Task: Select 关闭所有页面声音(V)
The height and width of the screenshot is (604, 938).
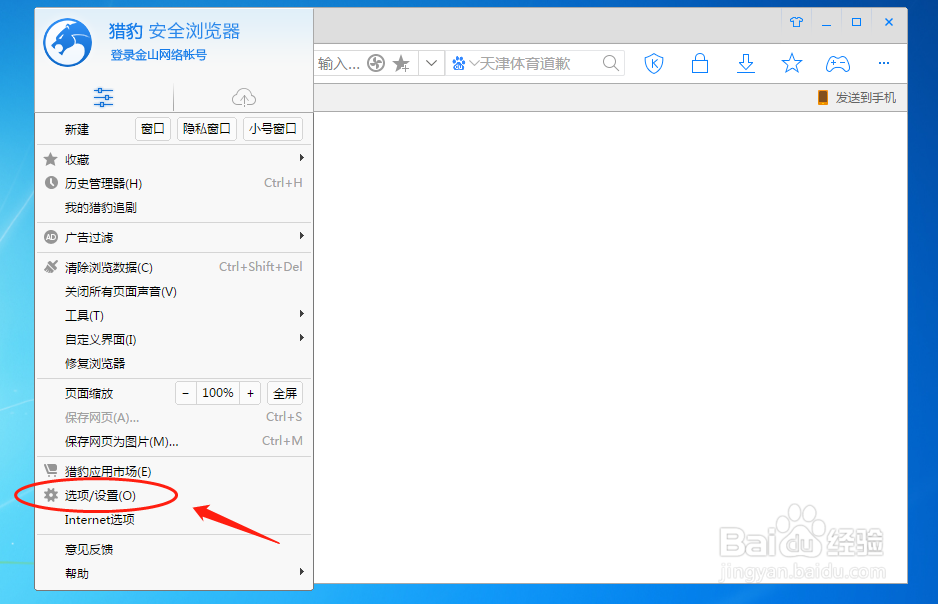Action: click(x=174, y=291)
